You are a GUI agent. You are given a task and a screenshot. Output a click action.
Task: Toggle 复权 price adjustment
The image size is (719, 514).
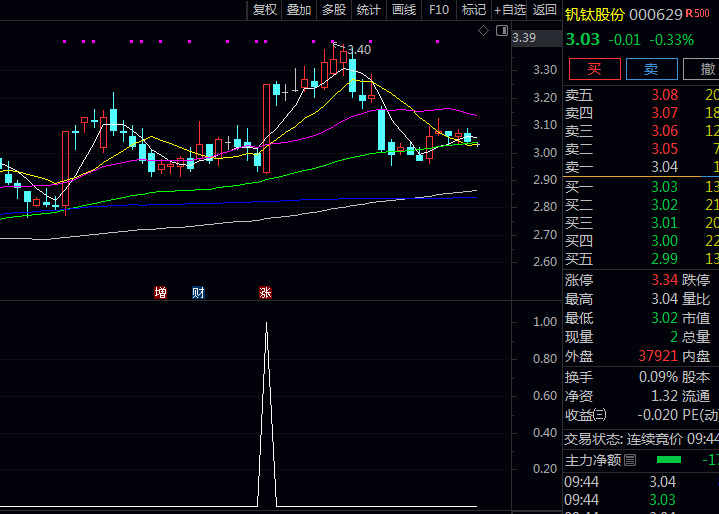pos(265,10)
